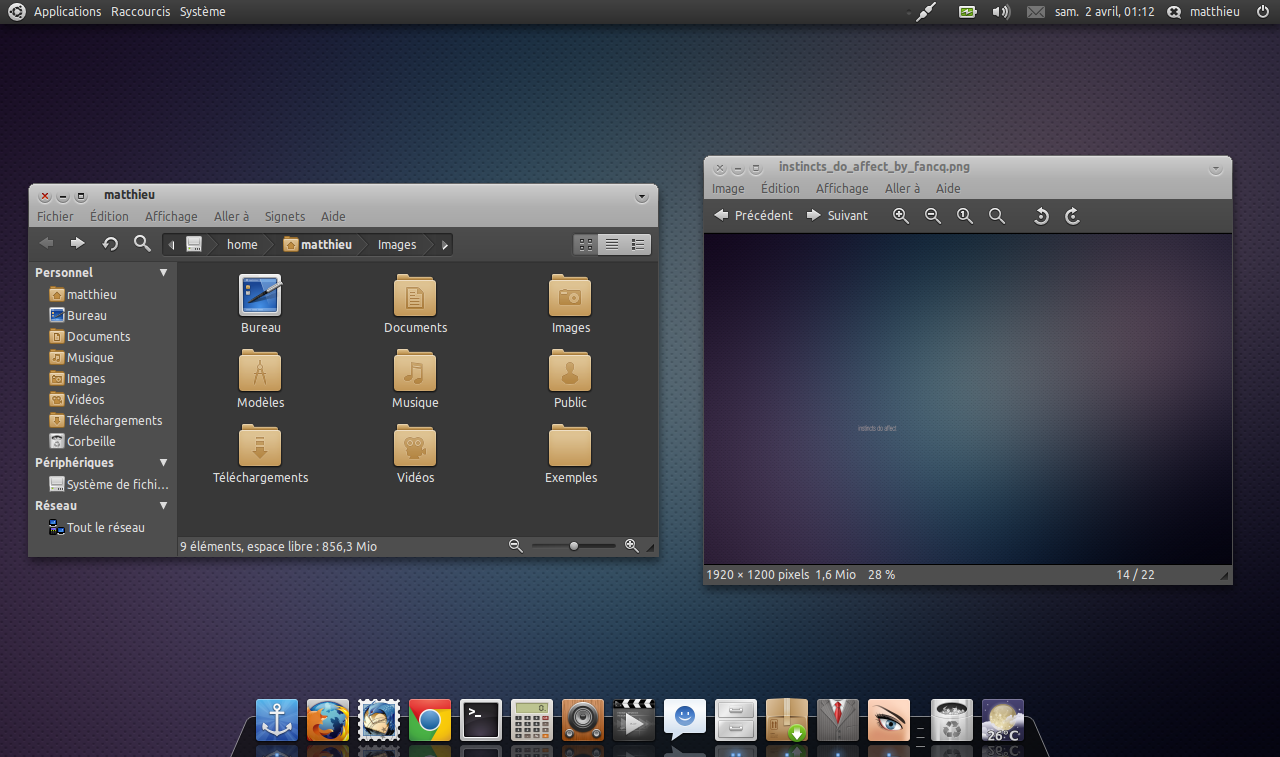Click the search magnifier in file manager toolbar

142,243
